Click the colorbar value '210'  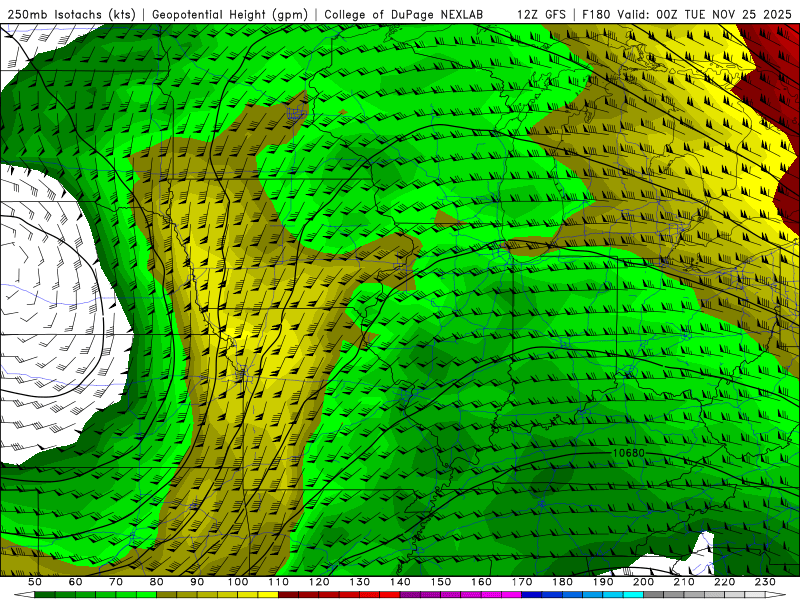pos(684,582)
